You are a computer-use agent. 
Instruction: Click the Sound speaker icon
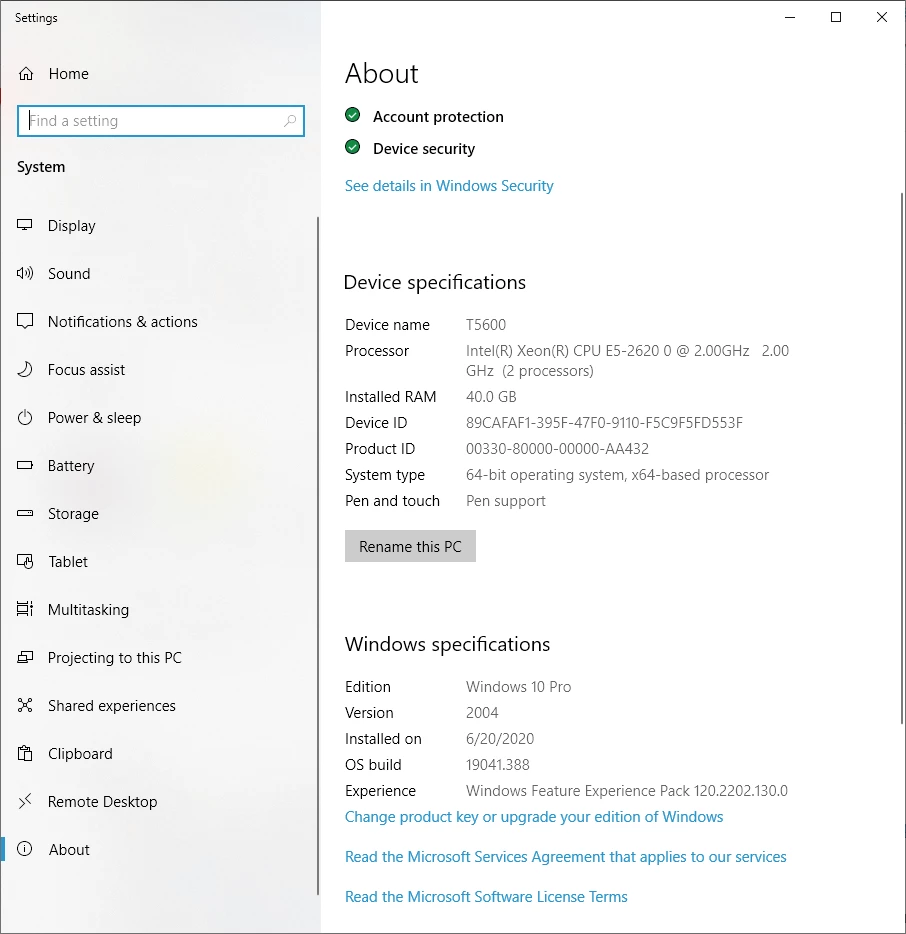coord(25,273)
